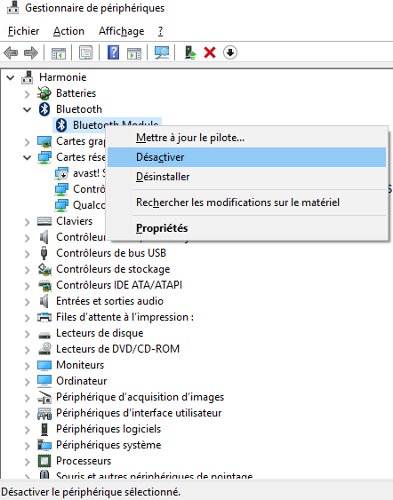The width and height of the screenshot is (393, 500).
Task: Choose Rechercher les modifications sur le matériel
Action: click(247, 202)
